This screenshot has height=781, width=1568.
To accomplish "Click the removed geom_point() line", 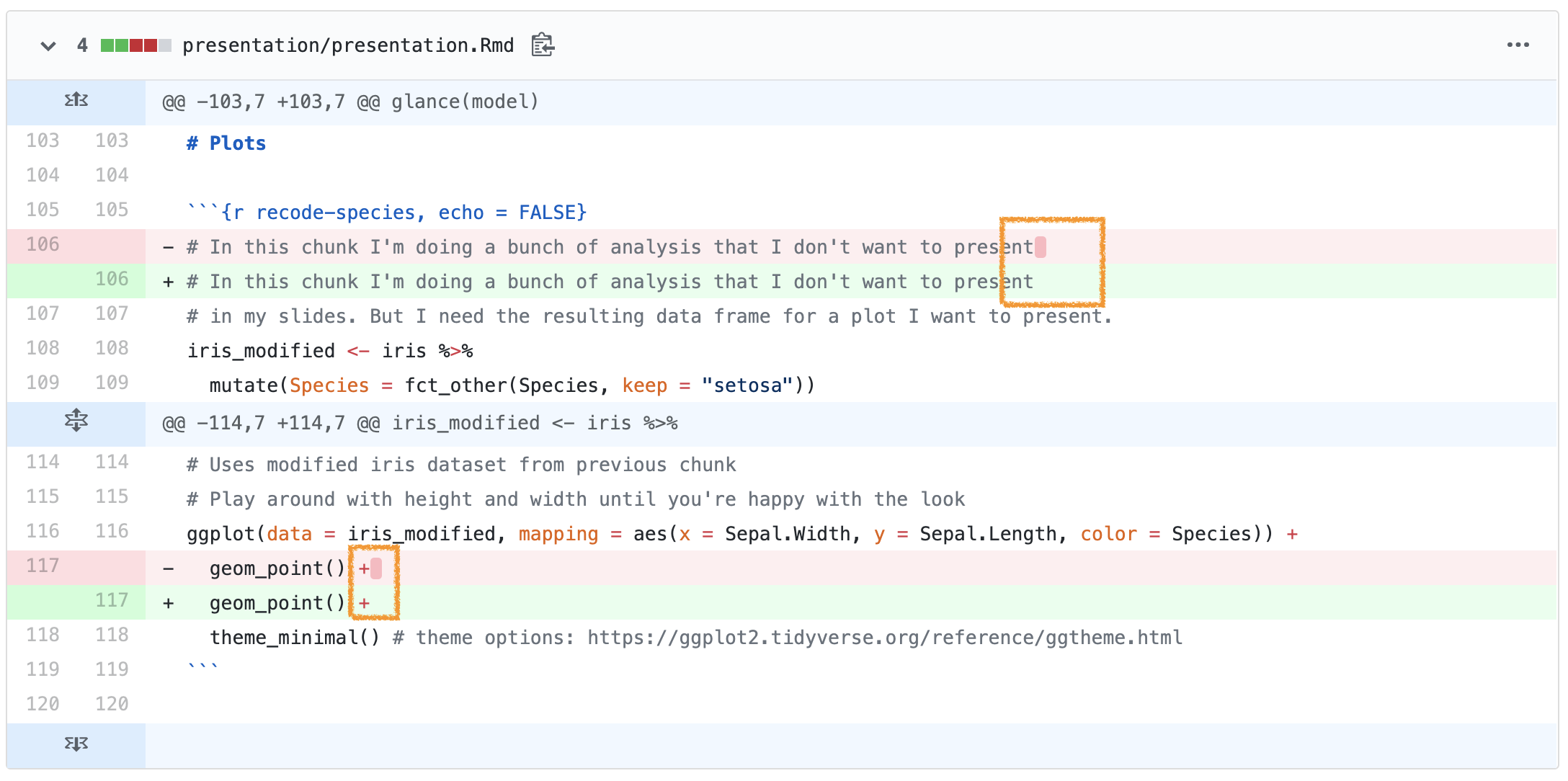I will pyautogui.click(x=851, y=568).
